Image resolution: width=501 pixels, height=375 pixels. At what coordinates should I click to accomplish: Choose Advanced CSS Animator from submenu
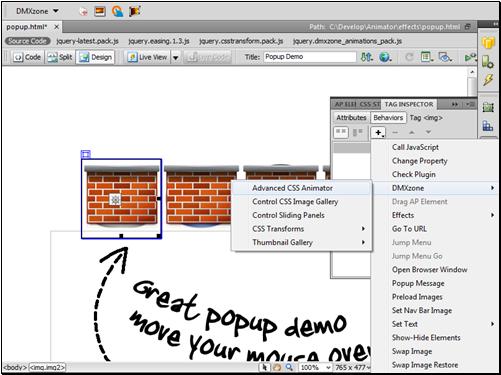click(x=292, y=188)
